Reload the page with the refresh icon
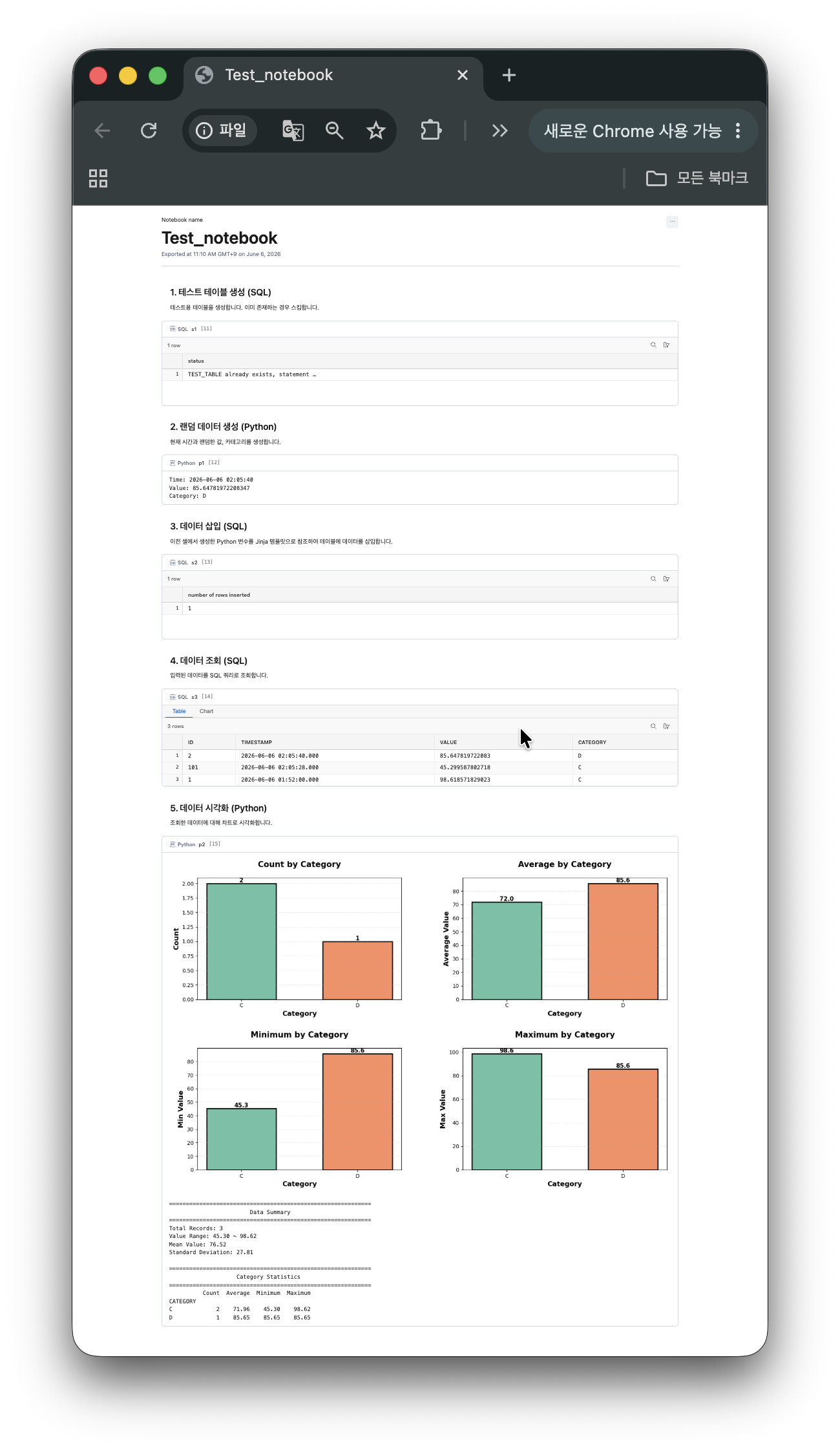 pos(149,131)
